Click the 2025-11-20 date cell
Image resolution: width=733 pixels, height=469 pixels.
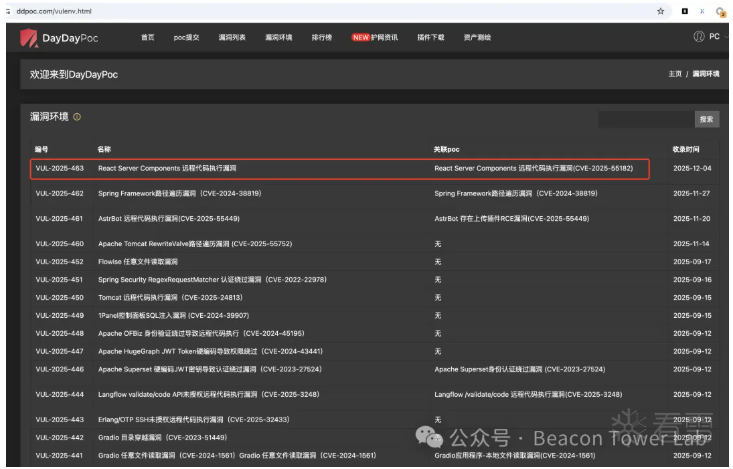(691, 219)
